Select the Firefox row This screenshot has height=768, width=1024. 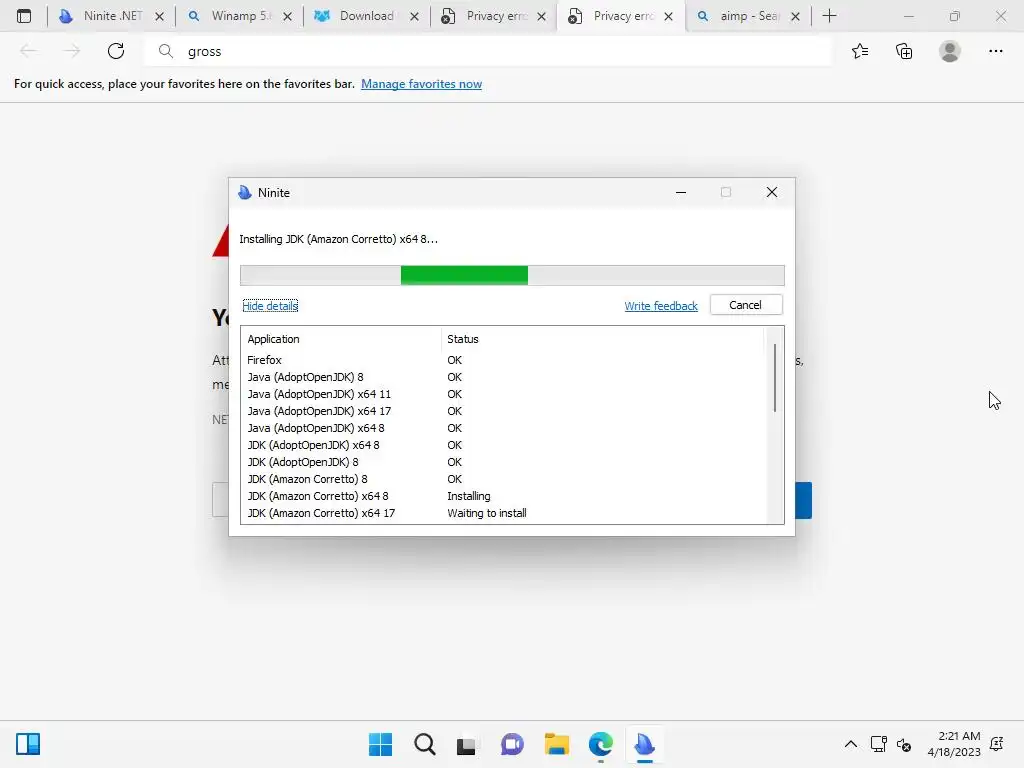coord(503,360)
